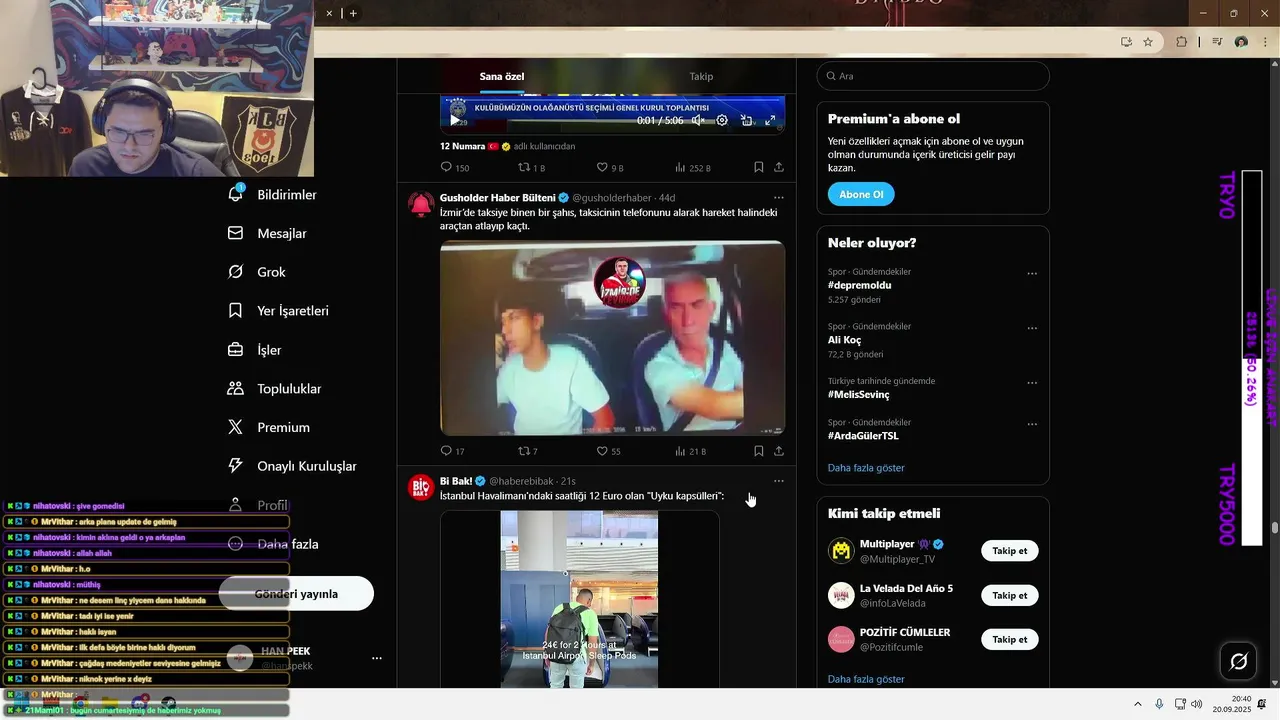1280x720 pixels.
Task: Open the floating Grok button
Action: point(1238,662)
